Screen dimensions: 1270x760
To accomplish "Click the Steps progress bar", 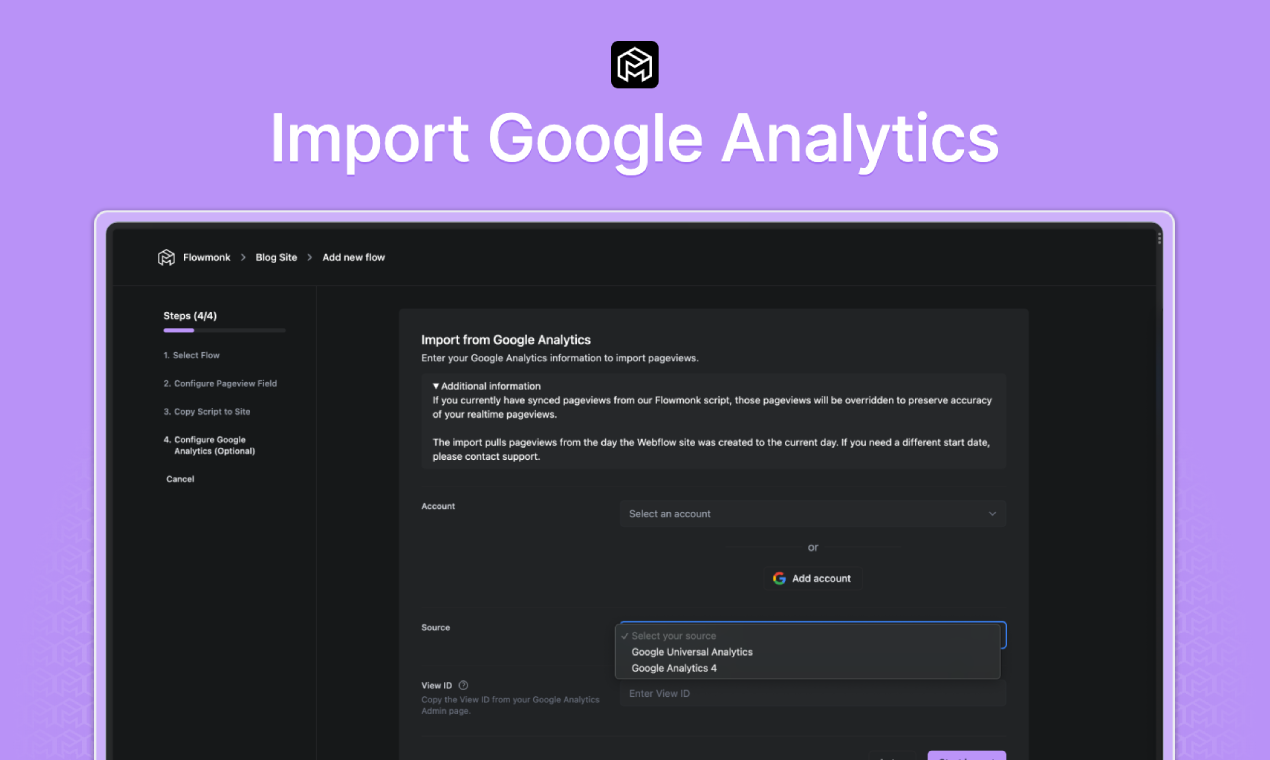I will pos(225,330).
